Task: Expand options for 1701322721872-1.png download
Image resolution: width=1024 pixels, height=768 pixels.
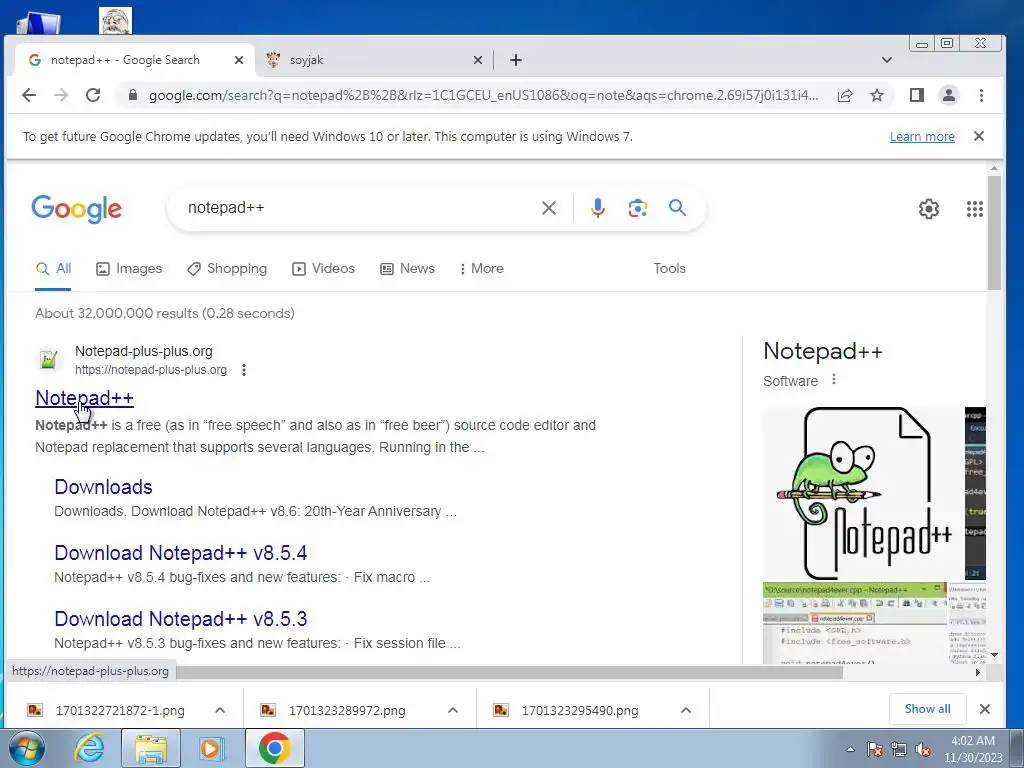Action: 220,710
